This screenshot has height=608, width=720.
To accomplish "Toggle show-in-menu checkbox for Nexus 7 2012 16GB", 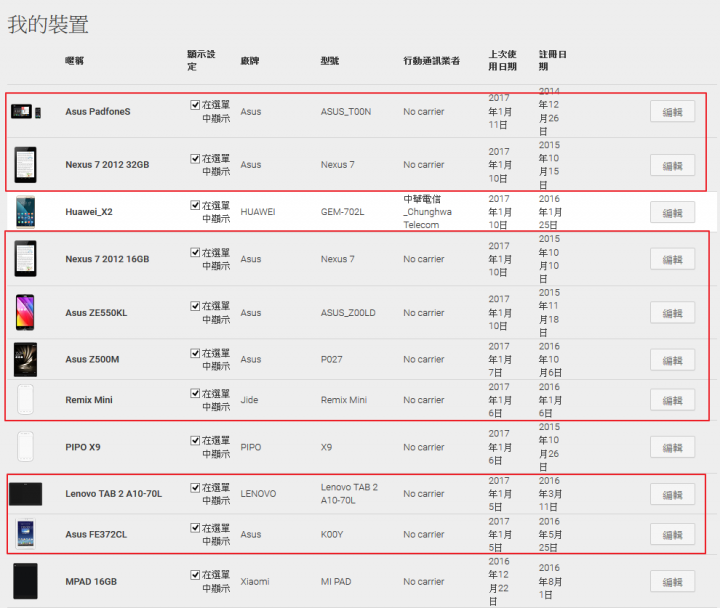I will click(195, 253).
